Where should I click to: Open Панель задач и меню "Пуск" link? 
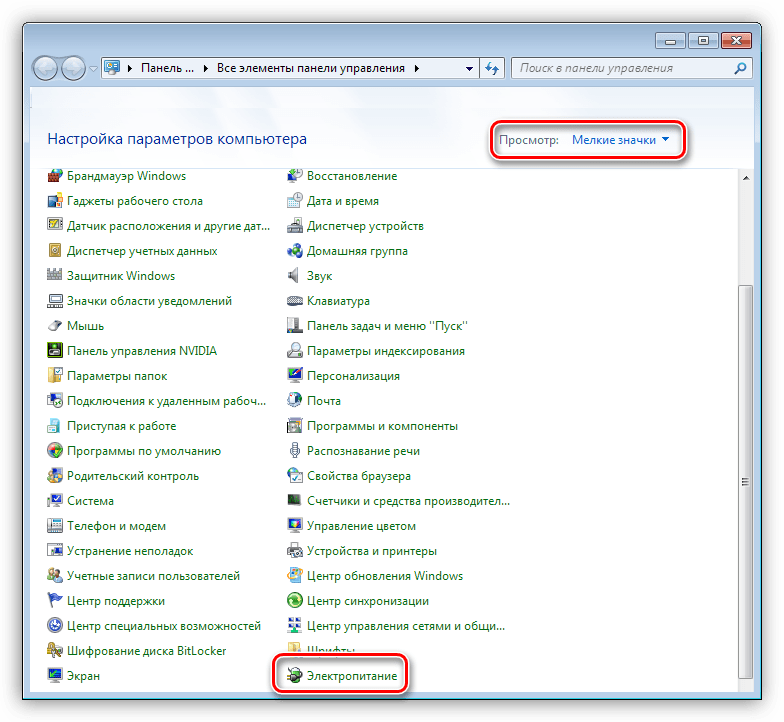pyautogui.click(x=387, y=326)
